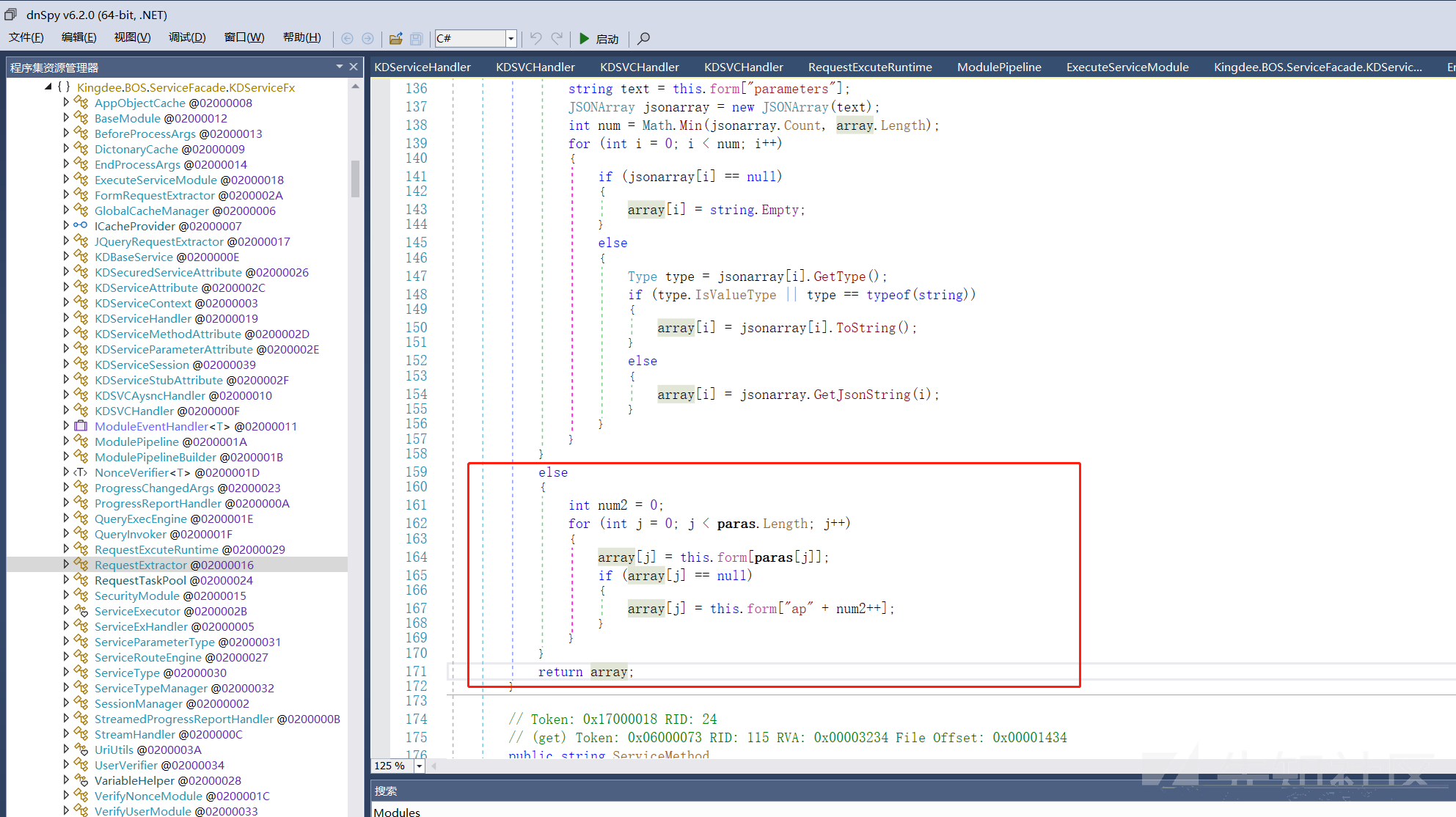Click the 搜索 search panel header
The width and height of the screenshot is (1456, 817).
[x=386, y=791]
